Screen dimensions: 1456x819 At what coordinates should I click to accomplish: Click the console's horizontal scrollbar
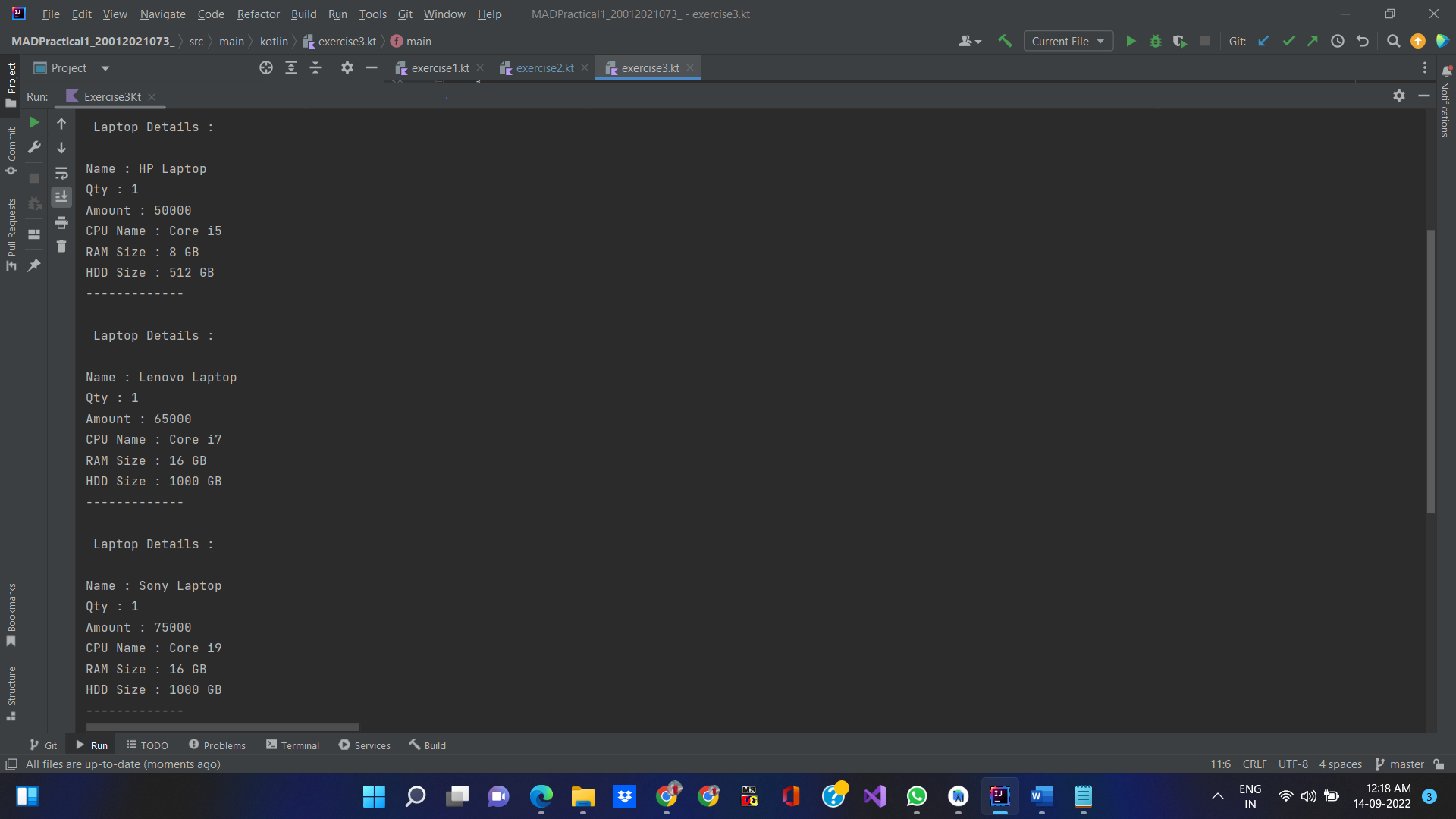(222, 726)
